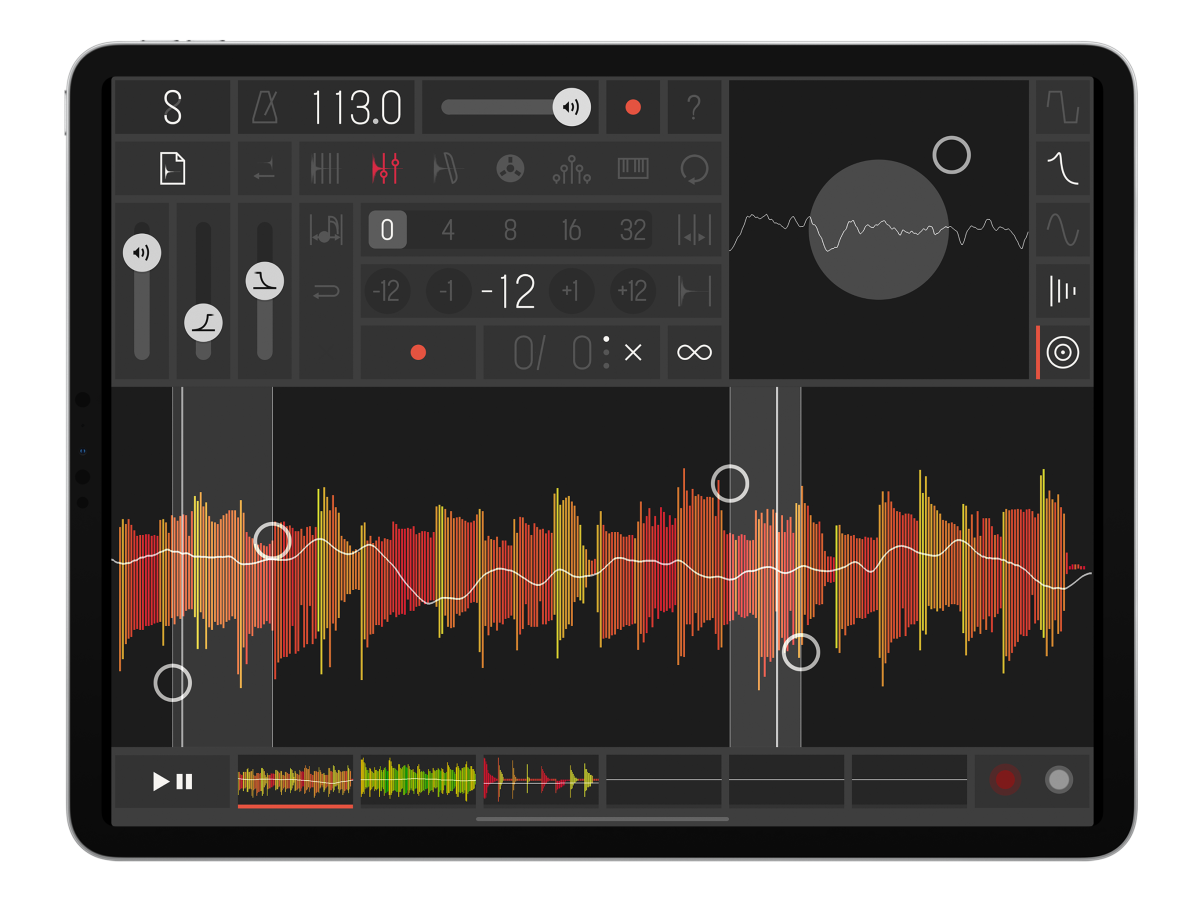Select the concentric circles target icon
The image size is (1200, 899).
pos(1062,352)
